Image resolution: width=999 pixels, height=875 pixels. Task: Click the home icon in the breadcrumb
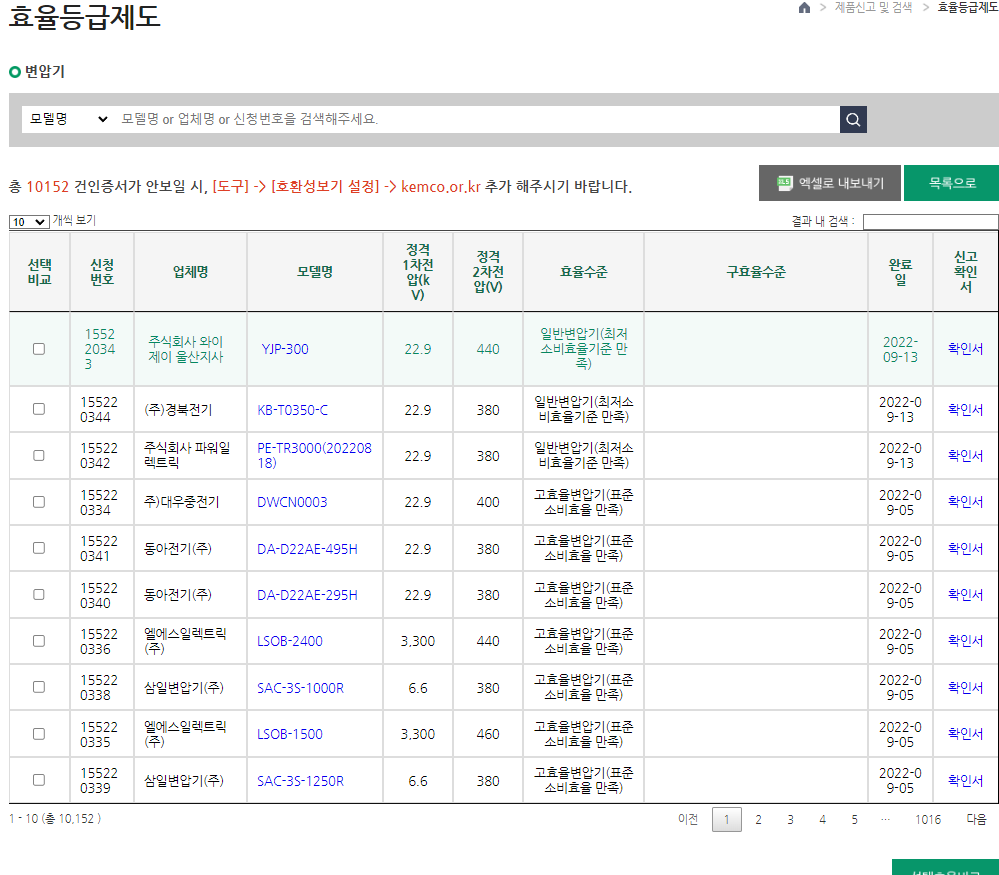(804, 8)
